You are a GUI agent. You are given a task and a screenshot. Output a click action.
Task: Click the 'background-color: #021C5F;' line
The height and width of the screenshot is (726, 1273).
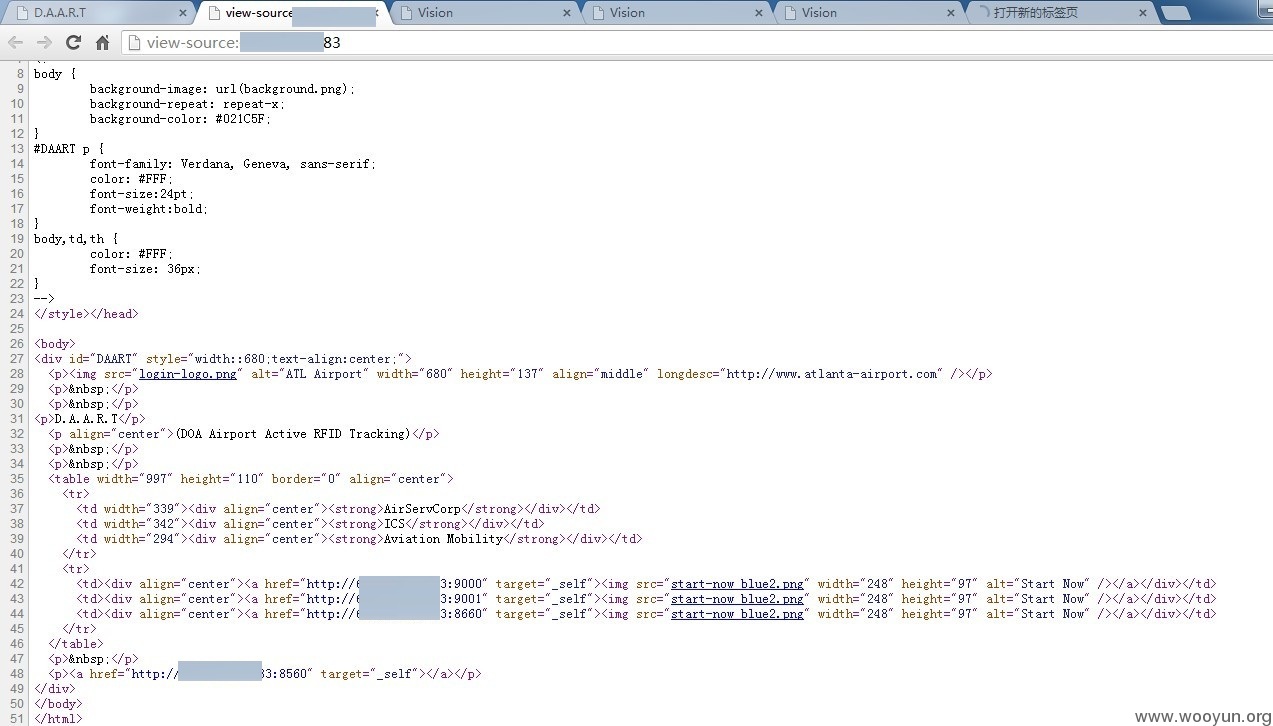[x=180, y=119]
